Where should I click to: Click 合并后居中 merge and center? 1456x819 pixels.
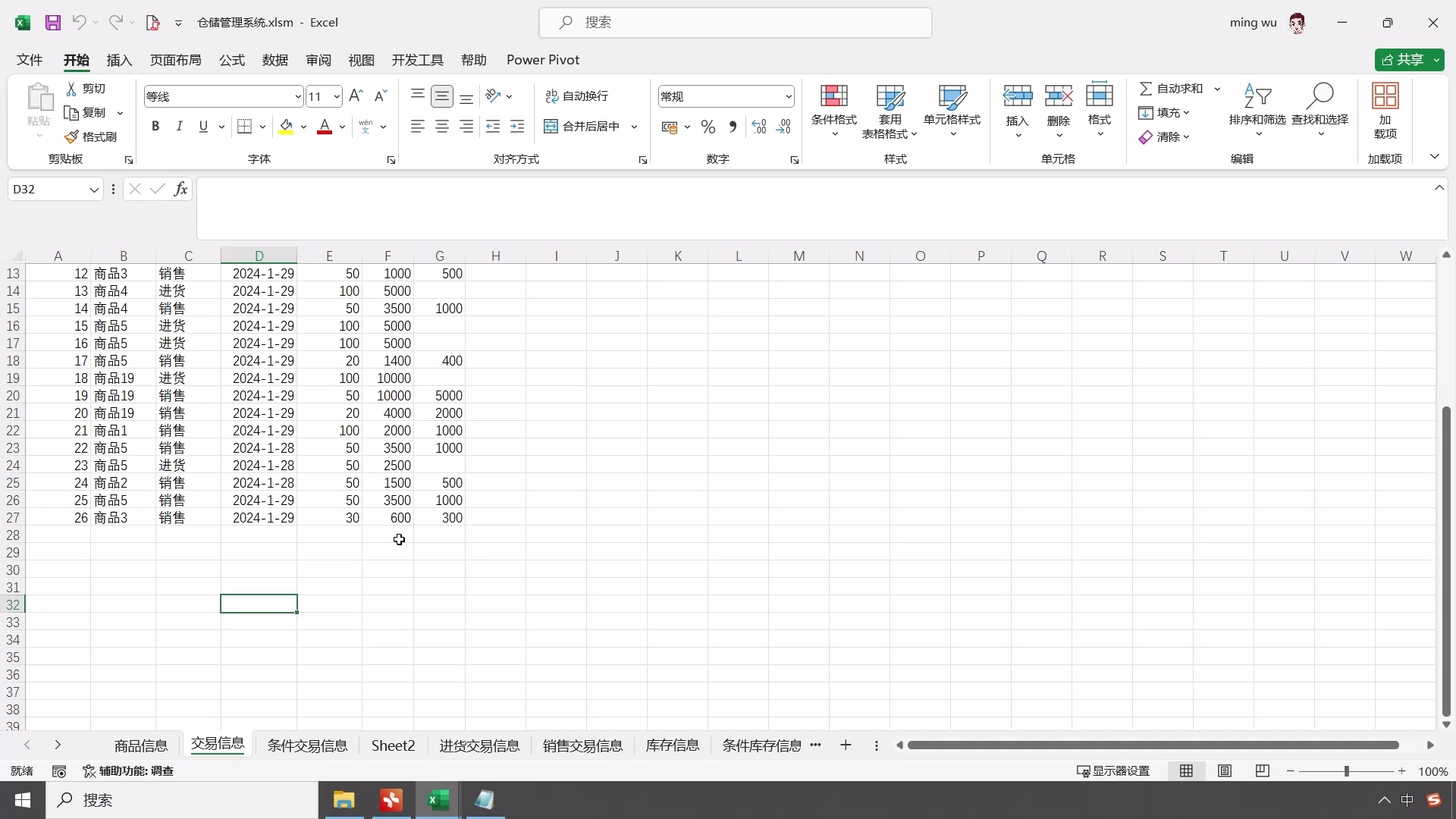pos(582,126)
